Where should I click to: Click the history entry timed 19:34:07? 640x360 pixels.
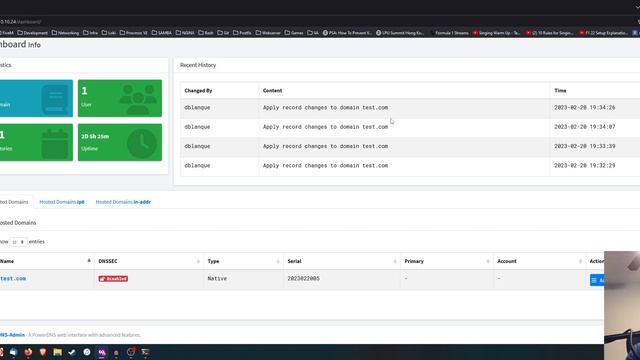pyautogui.click(x=410, y=127)
